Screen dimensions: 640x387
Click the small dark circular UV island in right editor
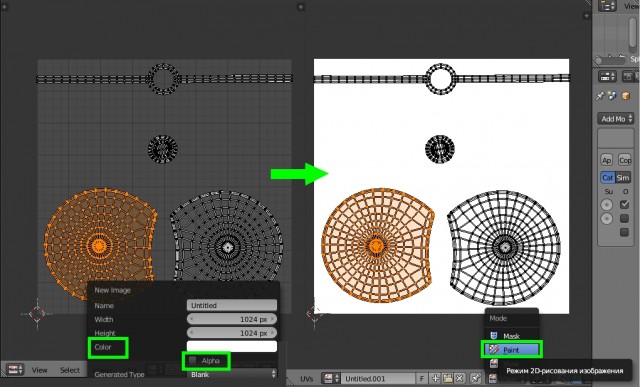pyautogui.click(x=440, y=148)
